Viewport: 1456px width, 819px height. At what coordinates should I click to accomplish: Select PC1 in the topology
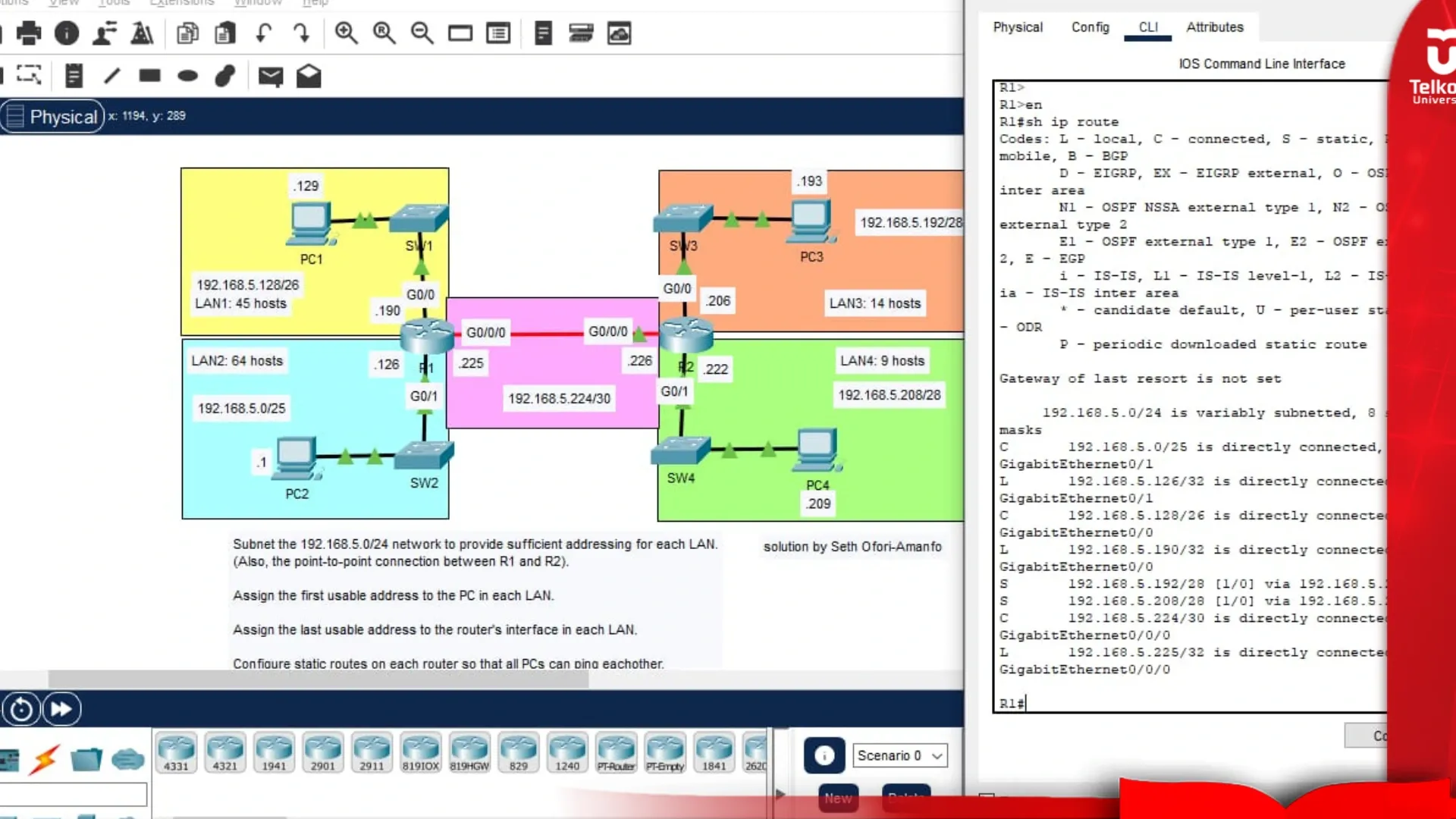click(310, 225)
